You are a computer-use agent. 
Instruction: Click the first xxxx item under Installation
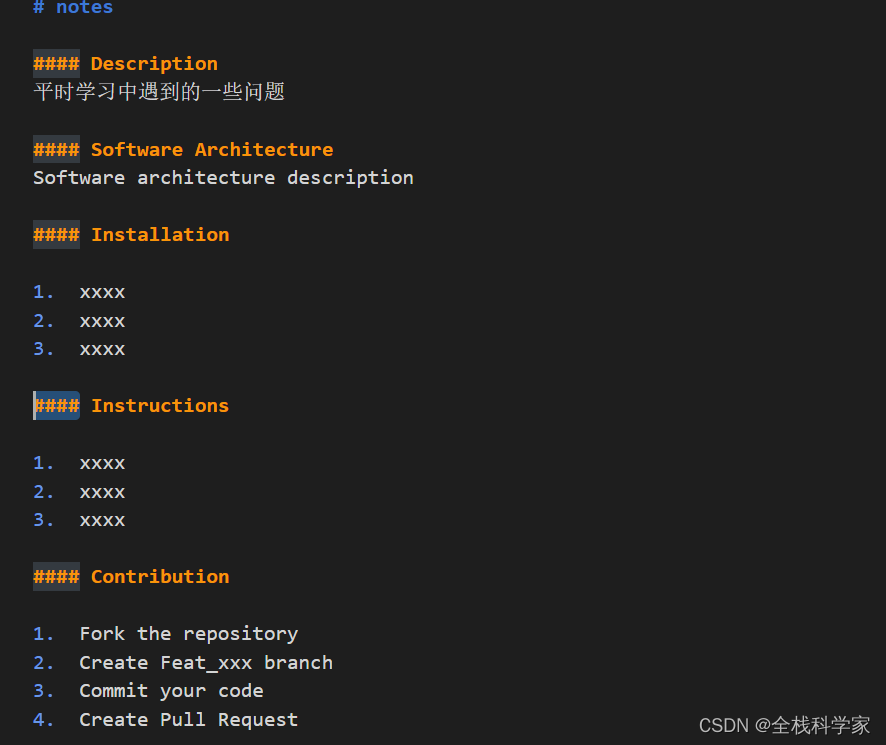102,291
